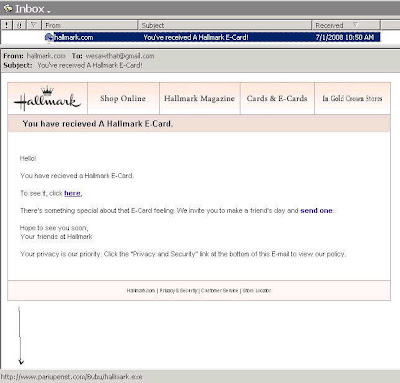
Task: Sort messages by From column
Action: pyautogui.click(x=90, y=25)
